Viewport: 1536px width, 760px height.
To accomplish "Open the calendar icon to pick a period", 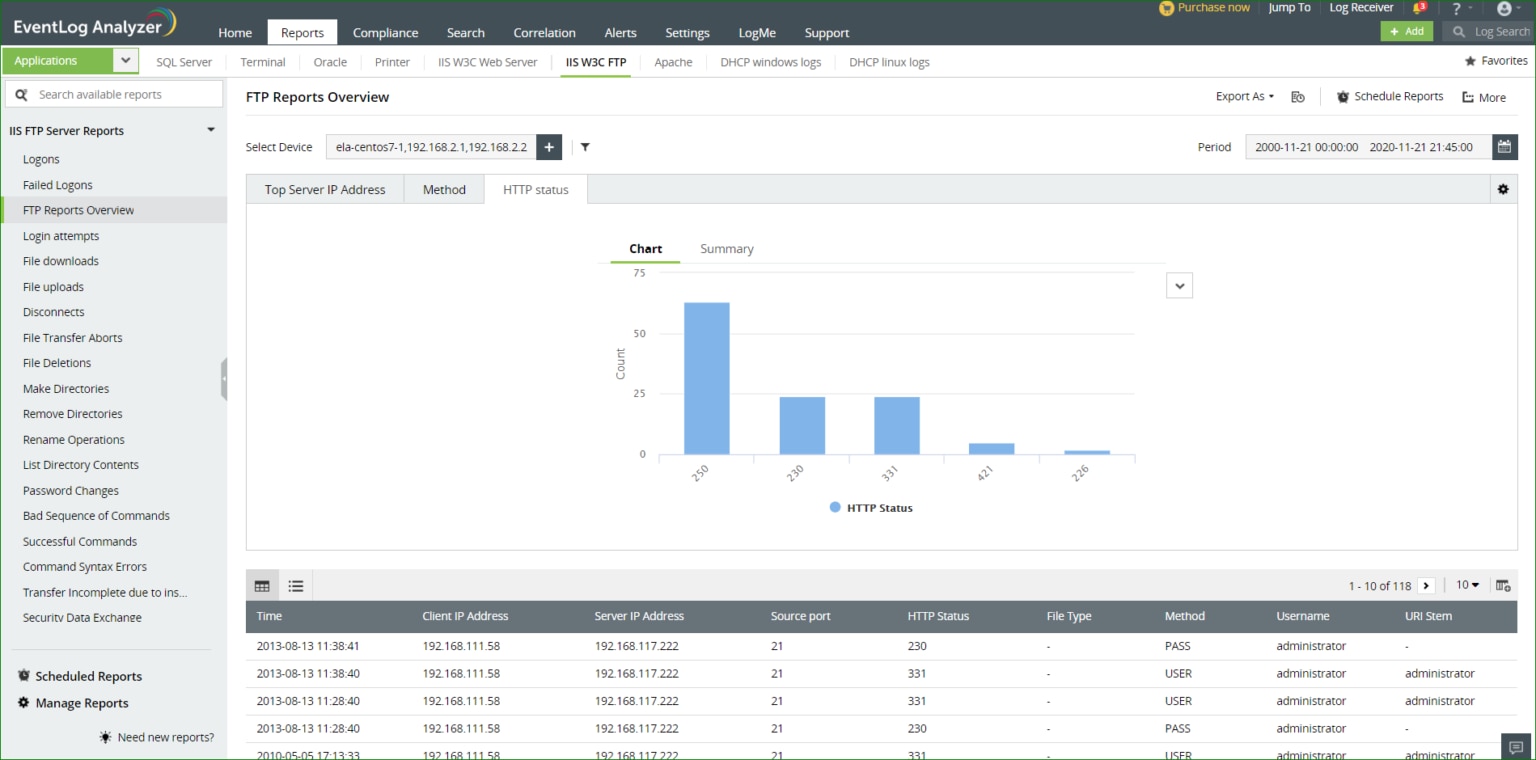I will (1505, 147).
